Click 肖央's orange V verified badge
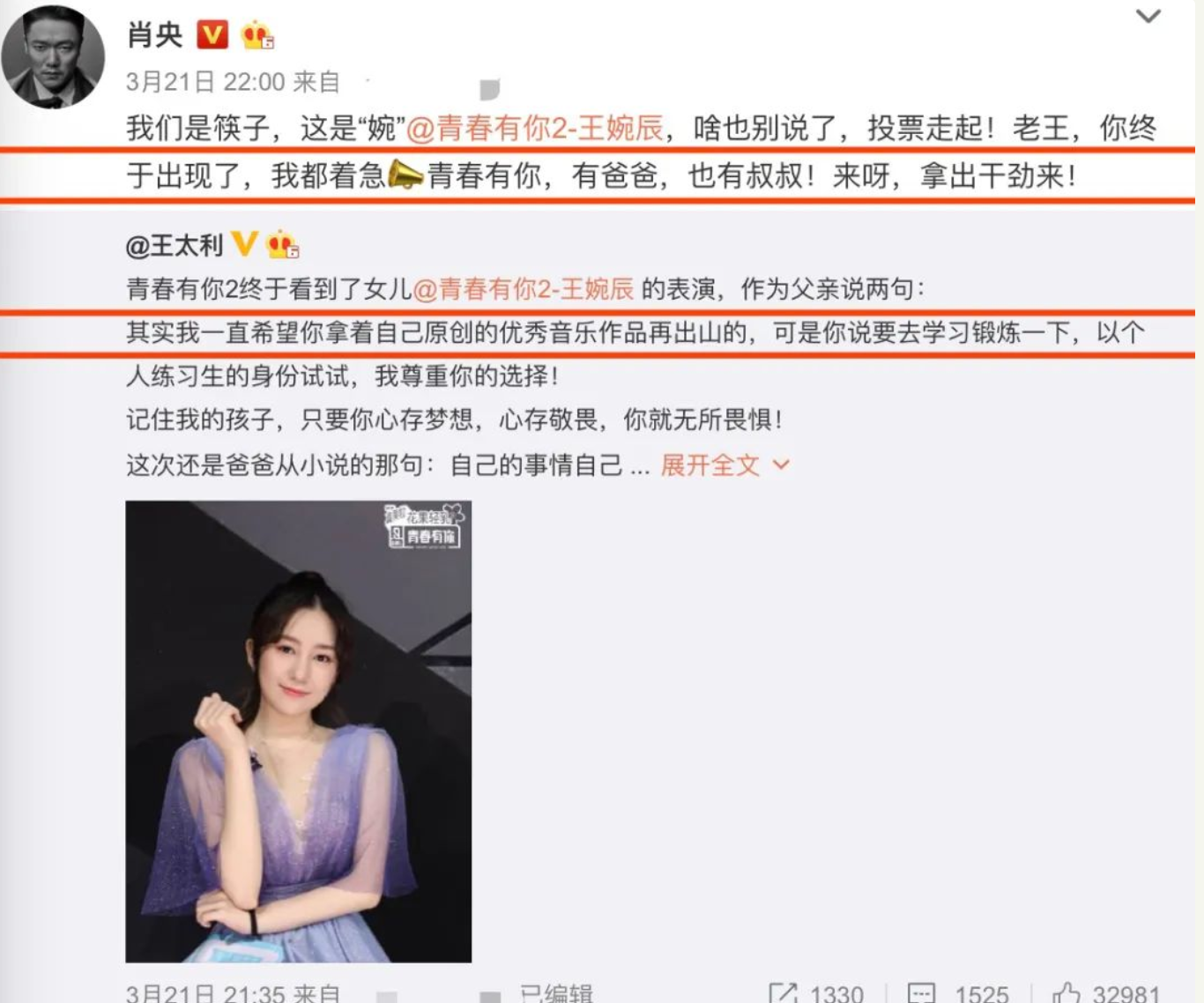 [212, 34]
